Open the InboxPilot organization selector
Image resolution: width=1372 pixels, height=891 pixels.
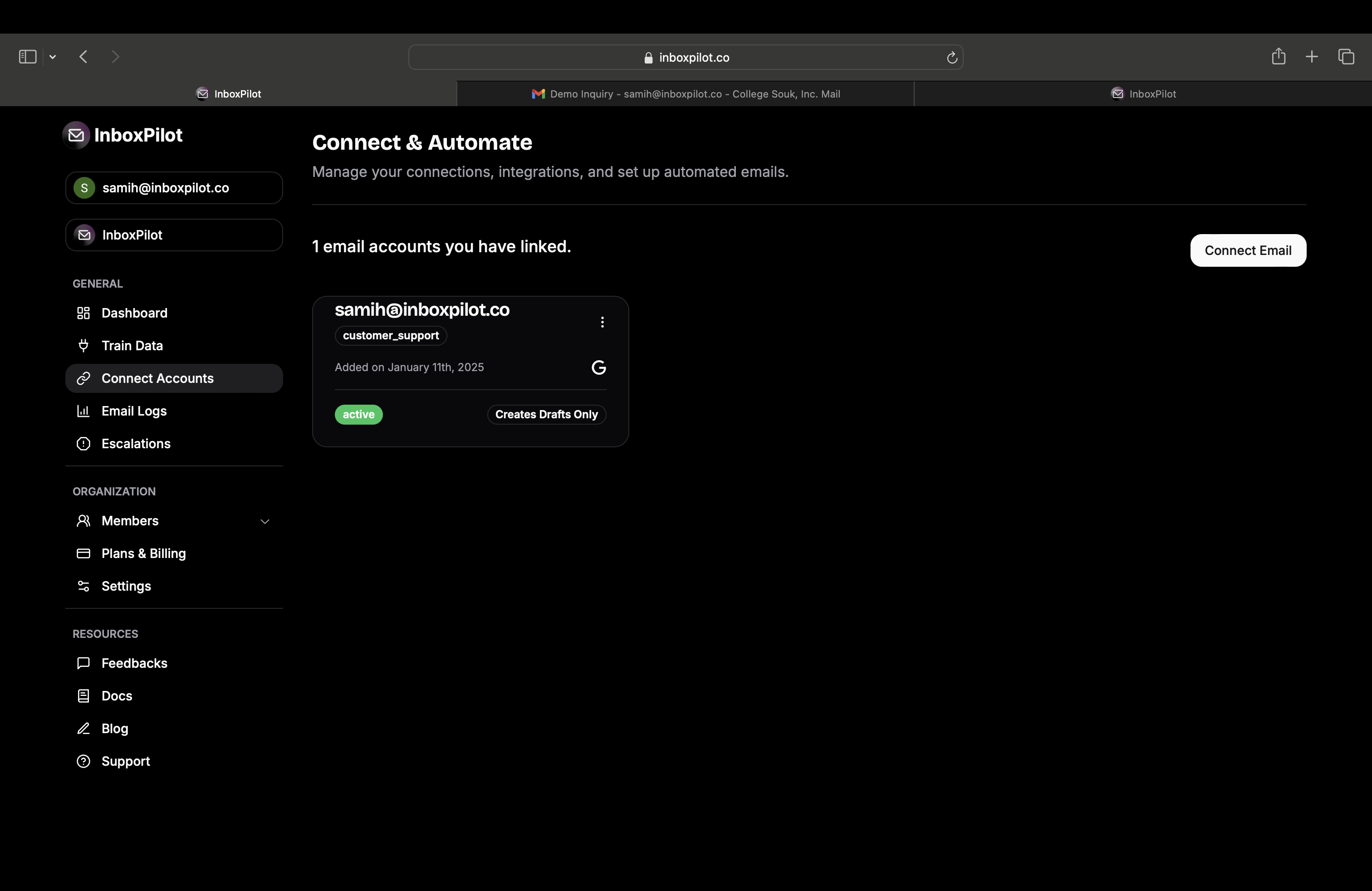click(173, 235)
